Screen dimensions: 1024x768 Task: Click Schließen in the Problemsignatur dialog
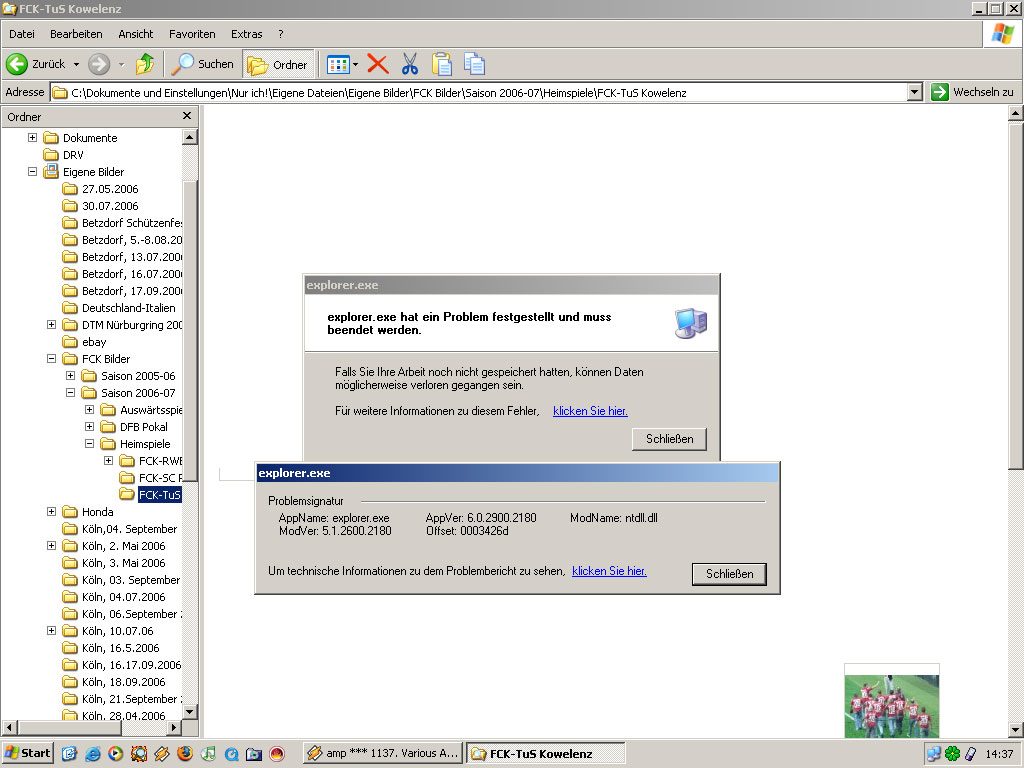[x=729, y=574]
